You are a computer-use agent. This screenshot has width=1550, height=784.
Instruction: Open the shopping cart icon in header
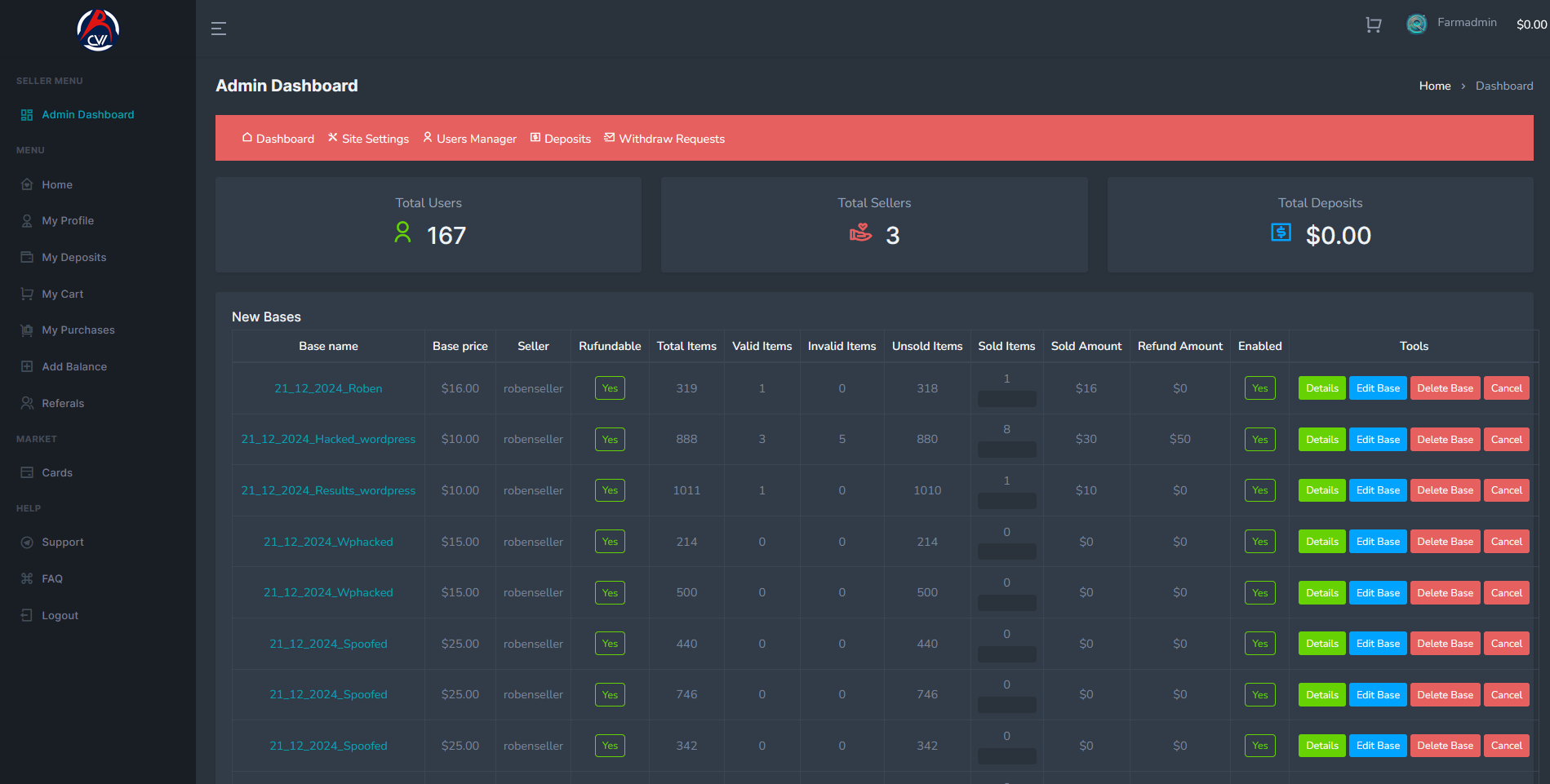tap(1373, 25)
